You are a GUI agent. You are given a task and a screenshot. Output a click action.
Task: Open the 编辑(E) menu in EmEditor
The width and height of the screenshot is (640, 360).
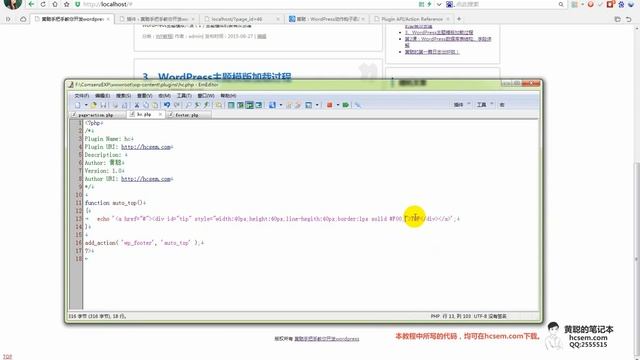pos(102,96)
